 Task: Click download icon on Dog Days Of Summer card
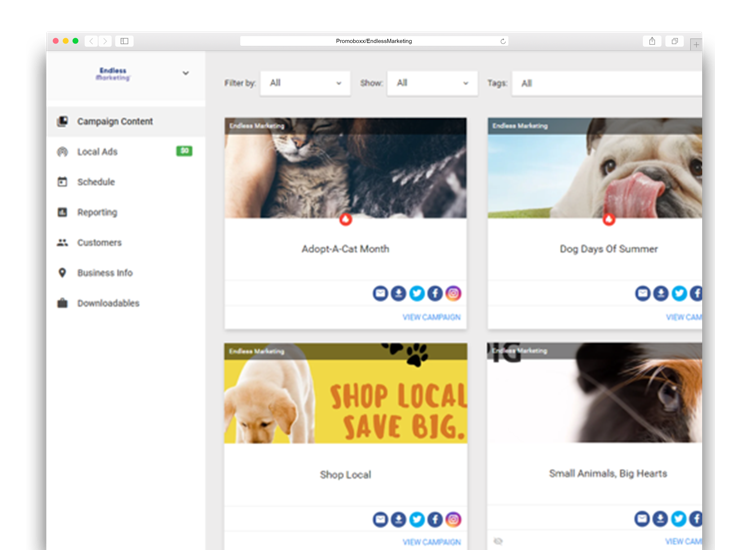(661, 293)
